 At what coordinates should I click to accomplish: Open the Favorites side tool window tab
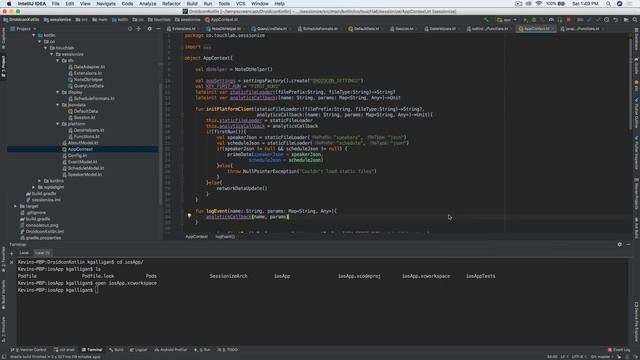(3, 260)
